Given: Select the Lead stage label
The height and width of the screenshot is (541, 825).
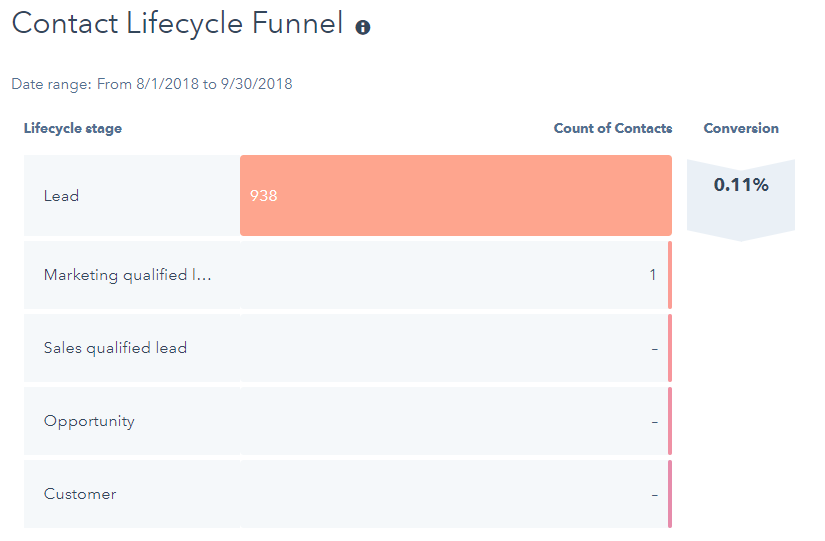Looking at the screenshot, I should [x=61, y=196].
